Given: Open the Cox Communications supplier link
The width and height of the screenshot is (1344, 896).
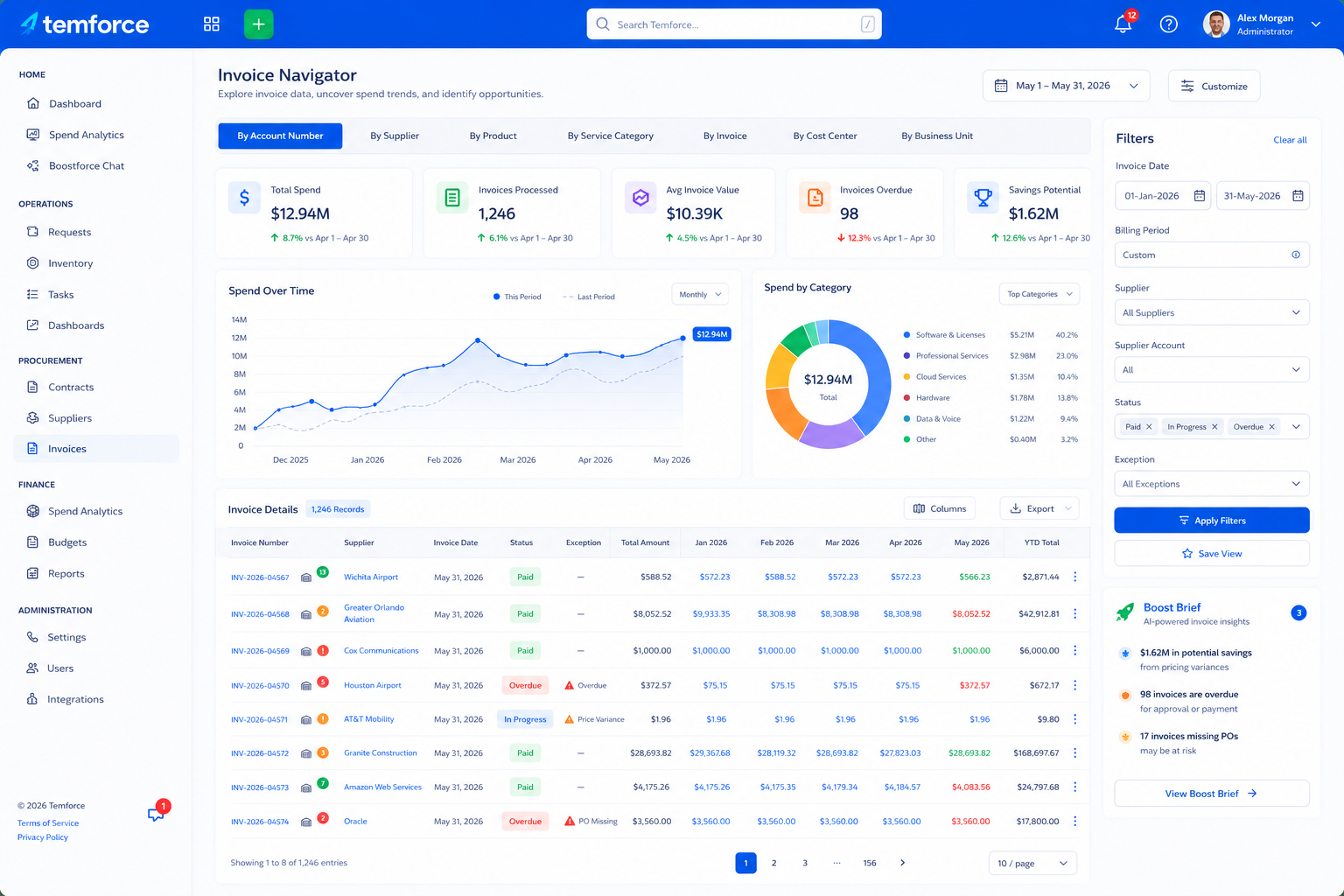Looking at the screenshot, I should click(x=381, y=651).
